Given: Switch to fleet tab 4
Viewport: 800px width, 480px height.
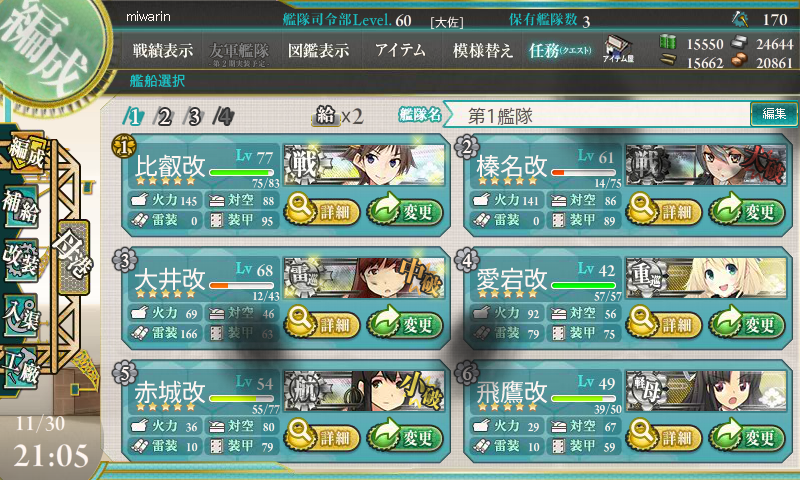Looking at the screenshot, I should tap(223, 117).
